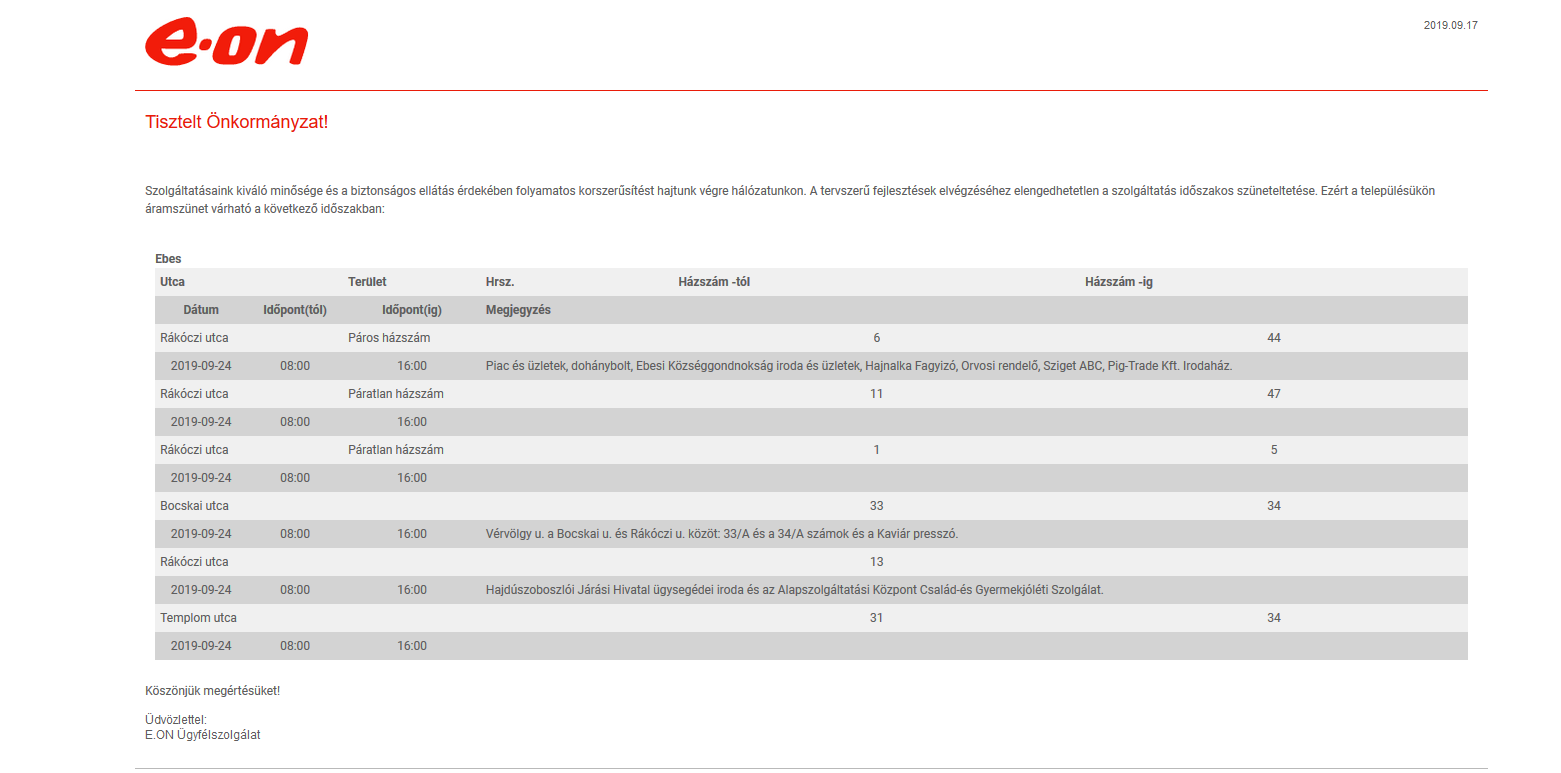This screenshot has width=1561, height=773.
Task: Click the Házszám -ig column header
Action: (x=1119, y=282)
